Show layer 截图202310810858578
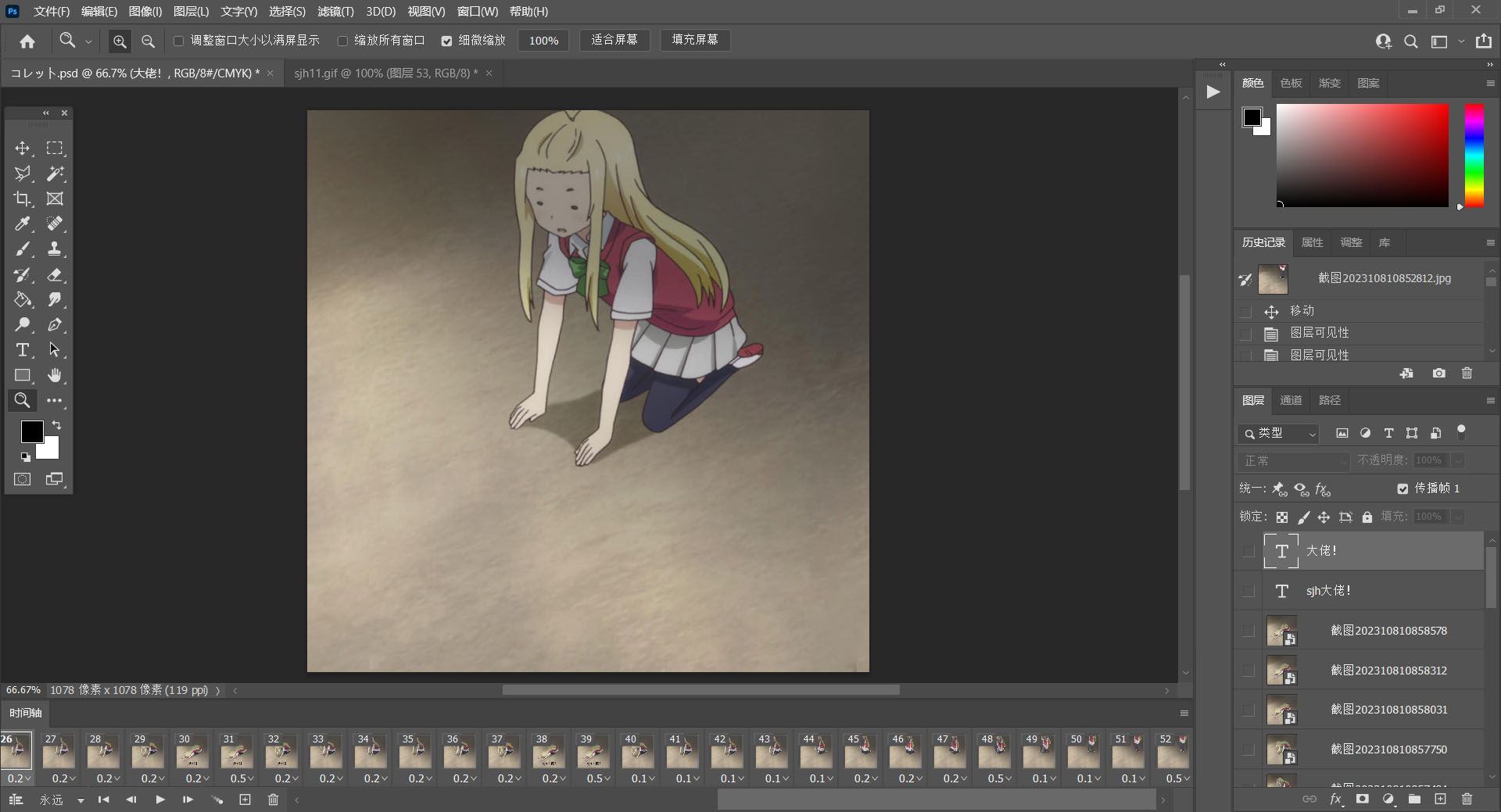The width and height of the screenshot is (1501, 812). click(x=1248, y=631)
